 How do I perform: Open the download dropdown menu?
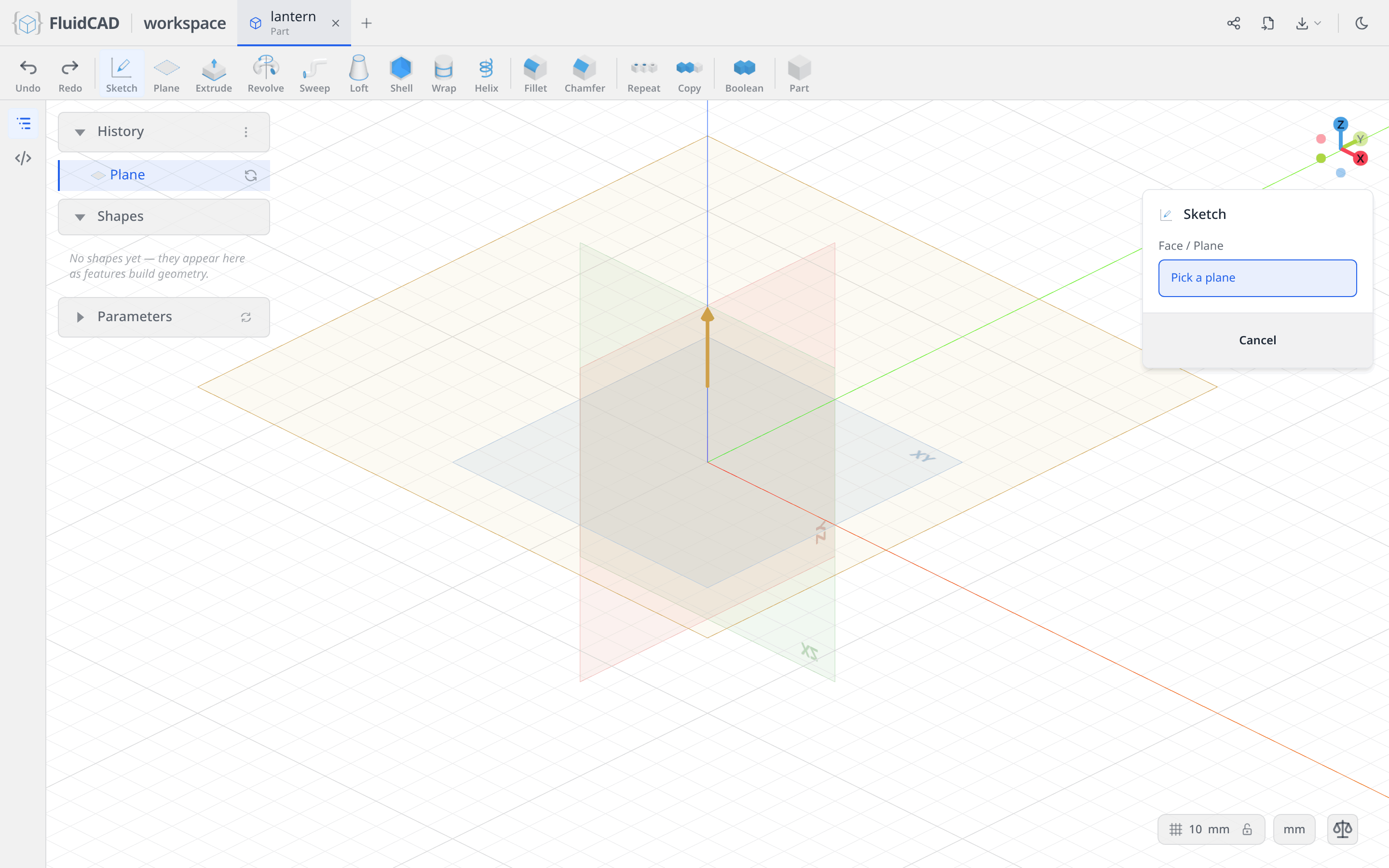pos(1308,23)
